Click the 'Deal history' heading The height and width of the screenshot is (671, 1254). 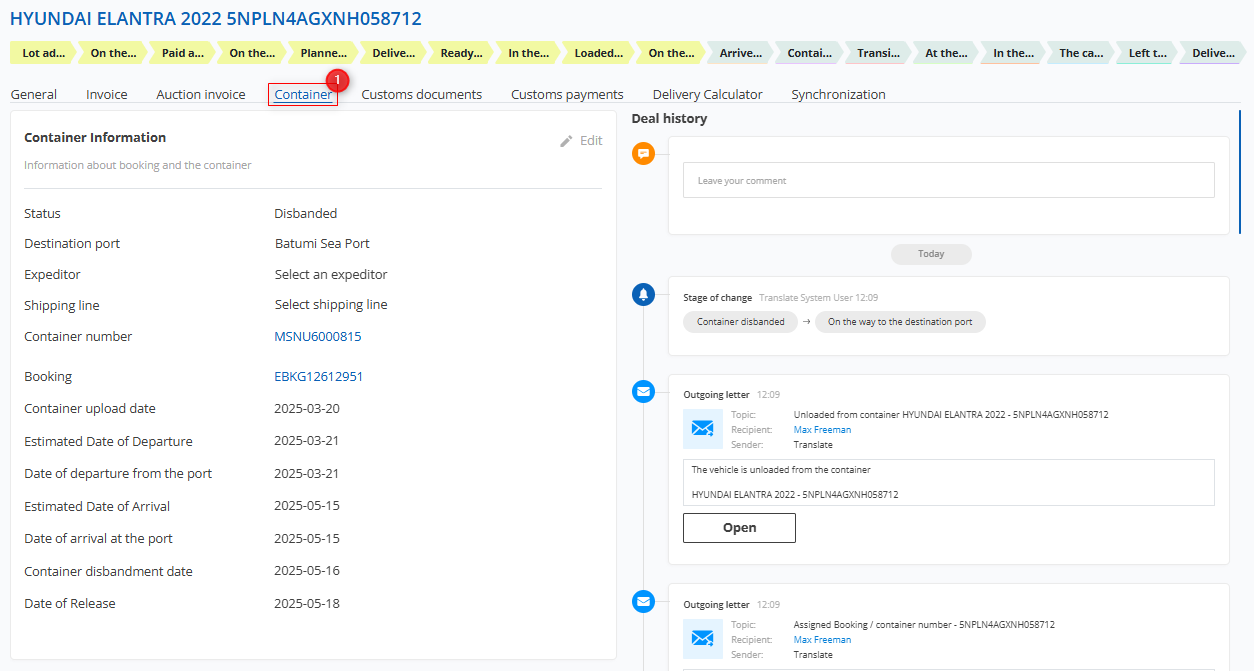click(x=669, y=119)
